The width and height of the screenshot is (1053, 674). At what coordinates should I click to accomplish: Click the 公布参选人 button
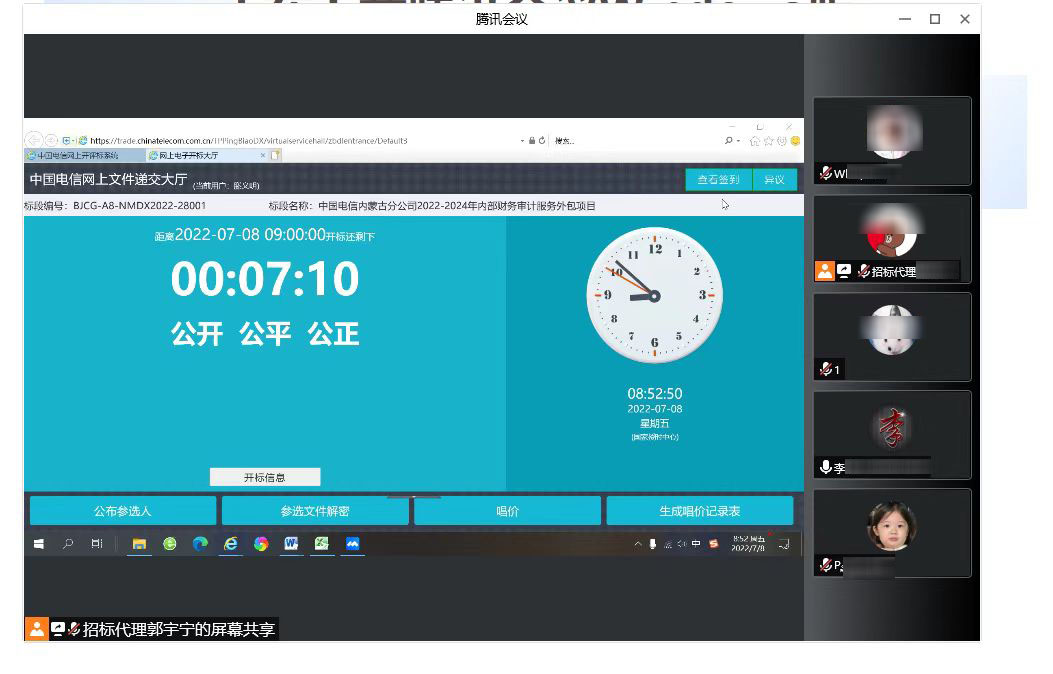click(123, 511)
